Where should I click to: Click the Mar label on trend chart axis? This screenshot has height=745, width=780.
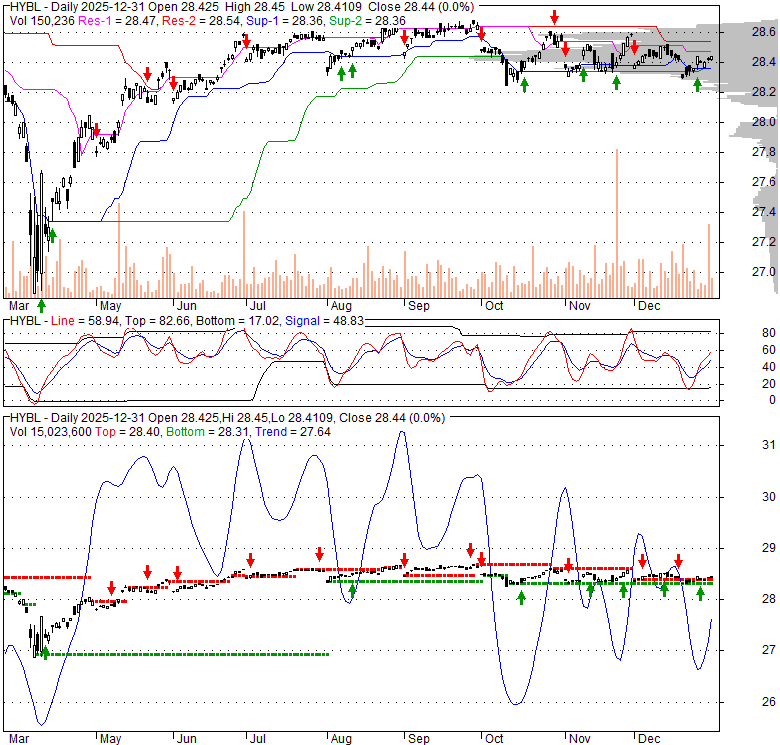tap(19, 739)
